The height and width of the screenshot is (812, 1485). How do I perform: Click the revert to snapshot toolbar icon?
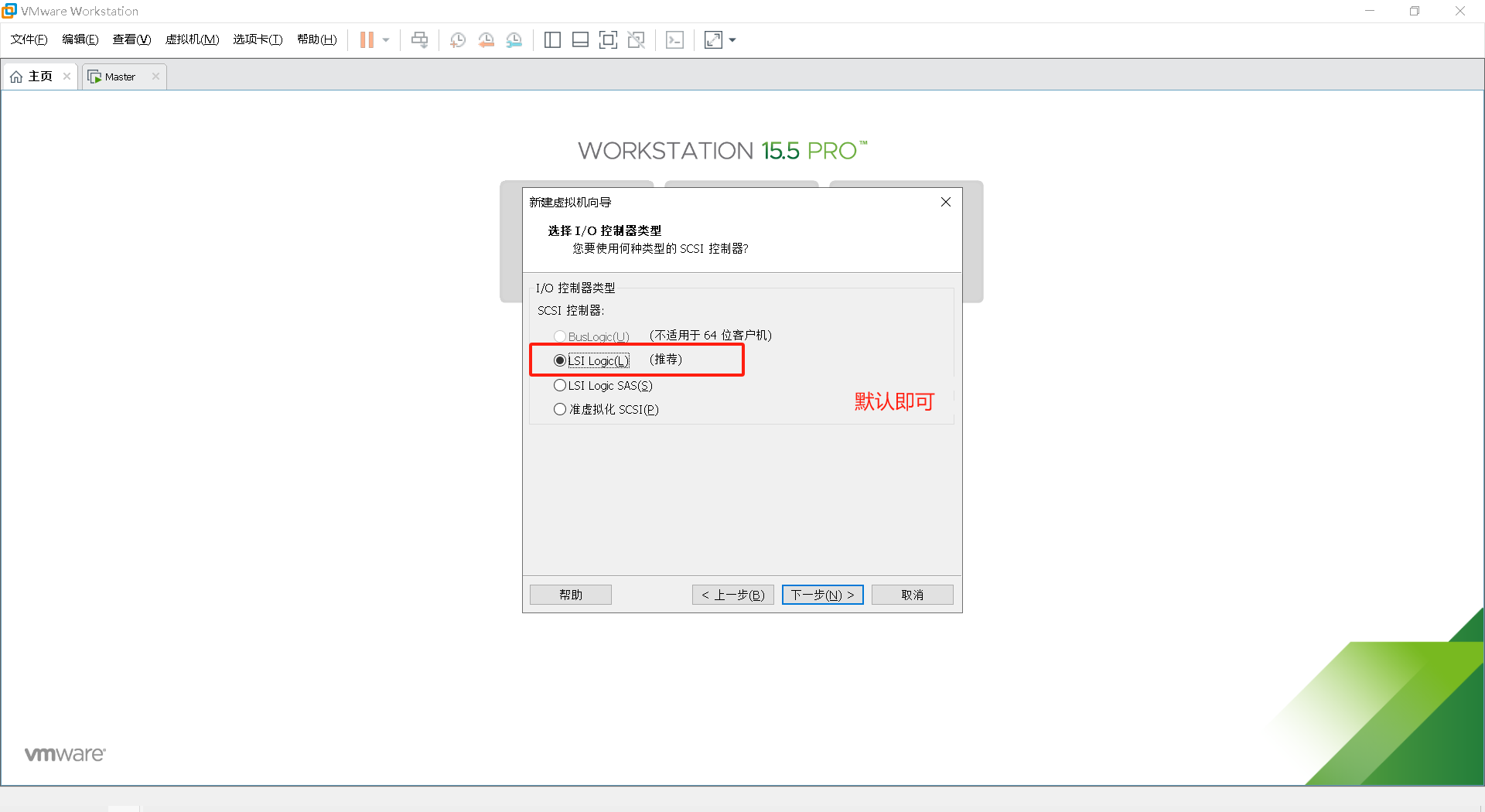tap(486, 40)
